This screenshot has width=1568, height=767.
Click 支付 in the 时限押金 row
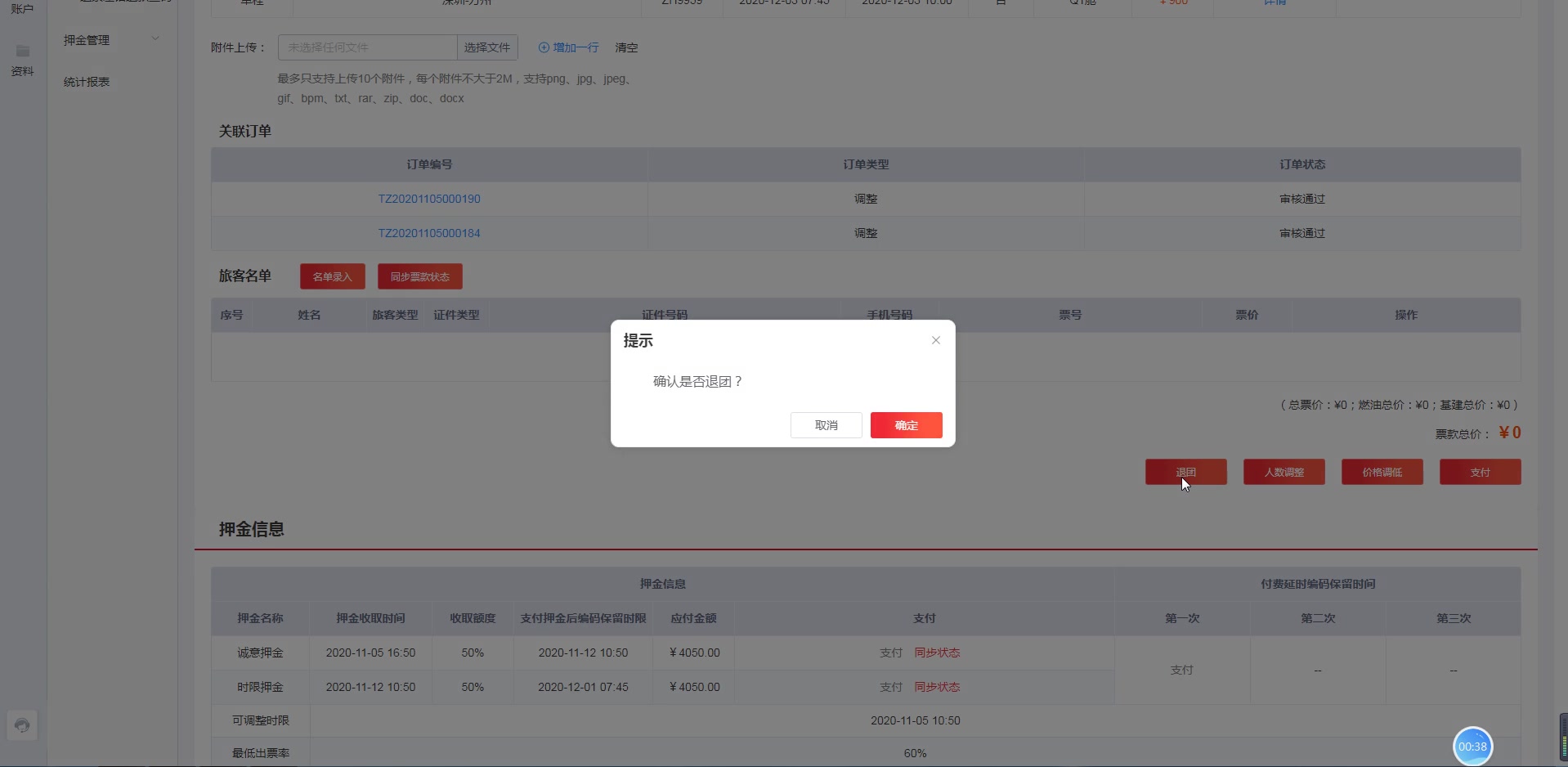pyautogui.click(x=891, y=687)
